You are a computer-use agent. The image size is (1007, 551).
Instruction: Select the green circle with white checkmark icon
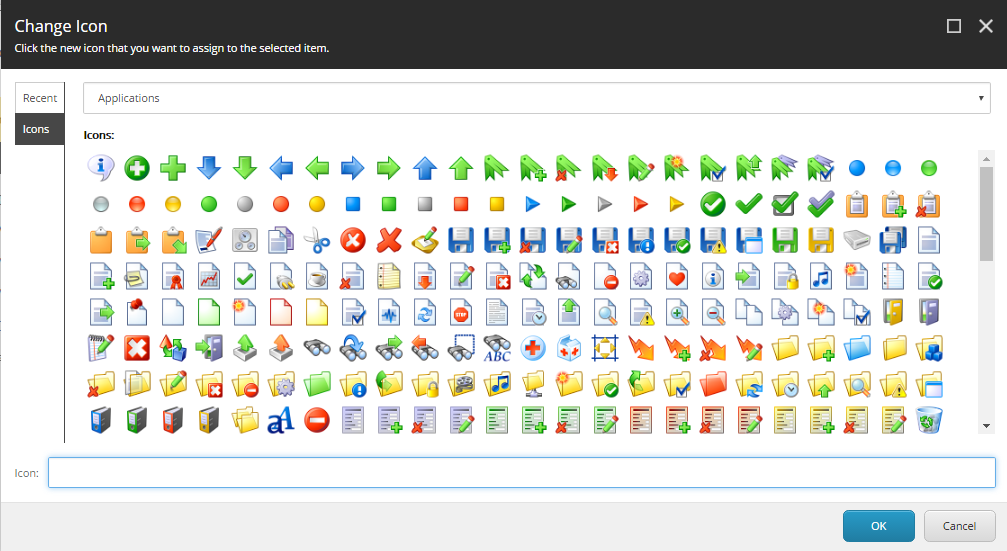[713, 204]
